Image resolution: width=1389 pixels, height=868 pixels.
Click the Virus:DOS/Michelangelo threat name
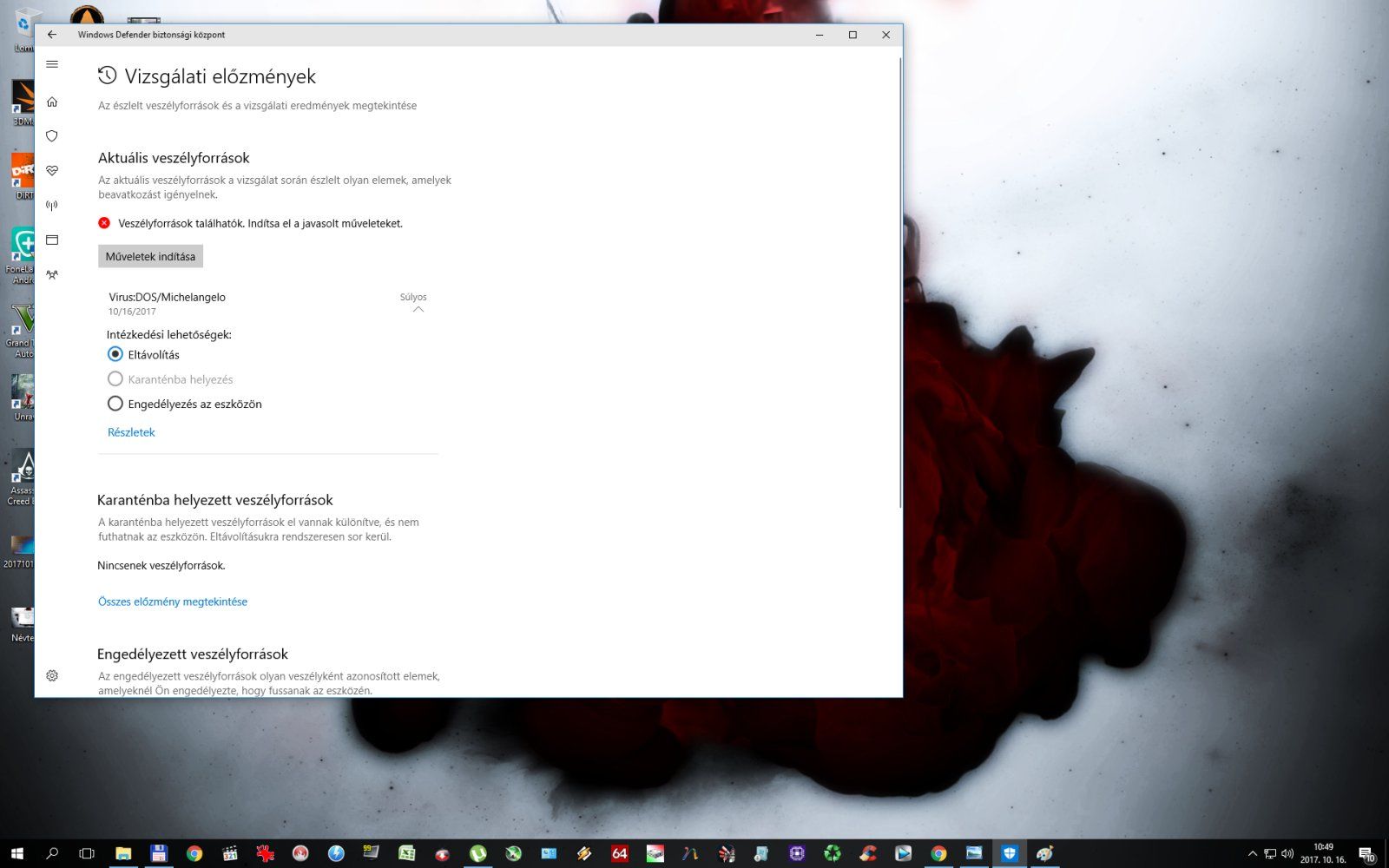[167, 297]
